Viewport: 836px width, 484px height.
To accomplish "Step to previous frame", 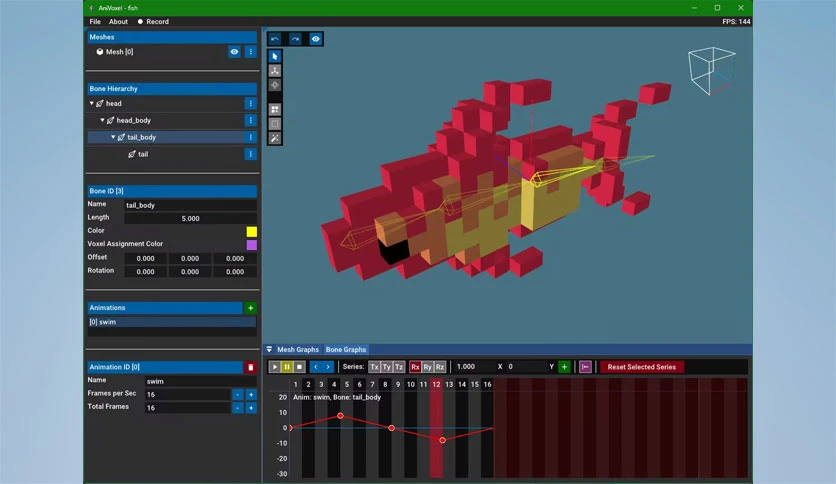I will (316, 367).
